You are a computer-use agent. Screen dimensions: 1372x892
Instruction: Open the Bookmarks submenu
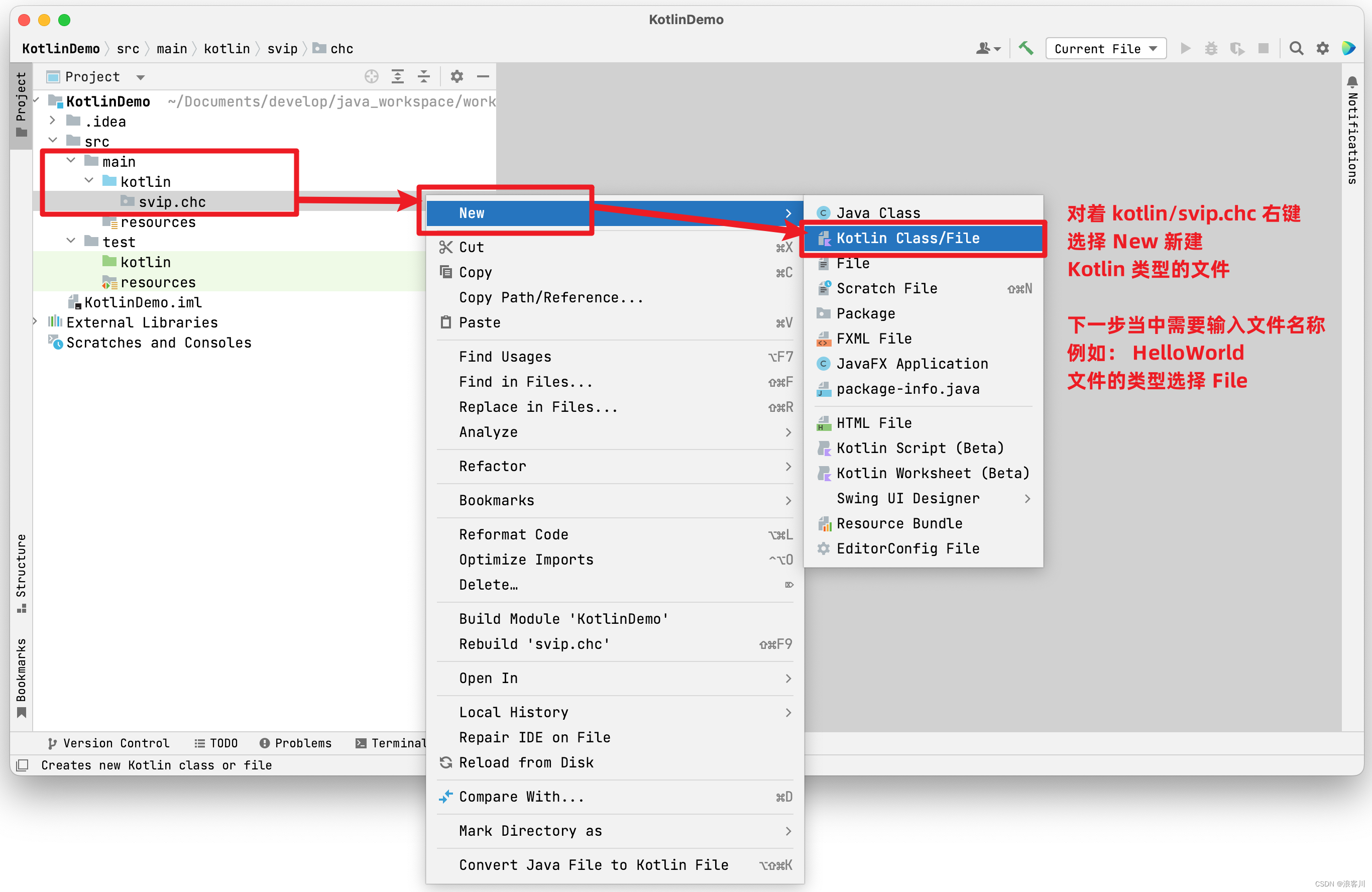(615, 500)
